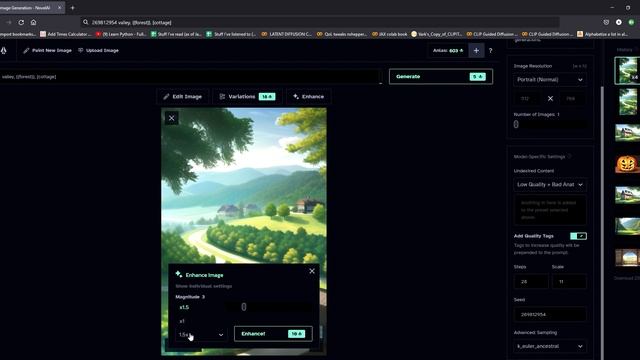Open JAX colab book bookmark
This screenshot has height=360, width=640.
click(389, 34)
